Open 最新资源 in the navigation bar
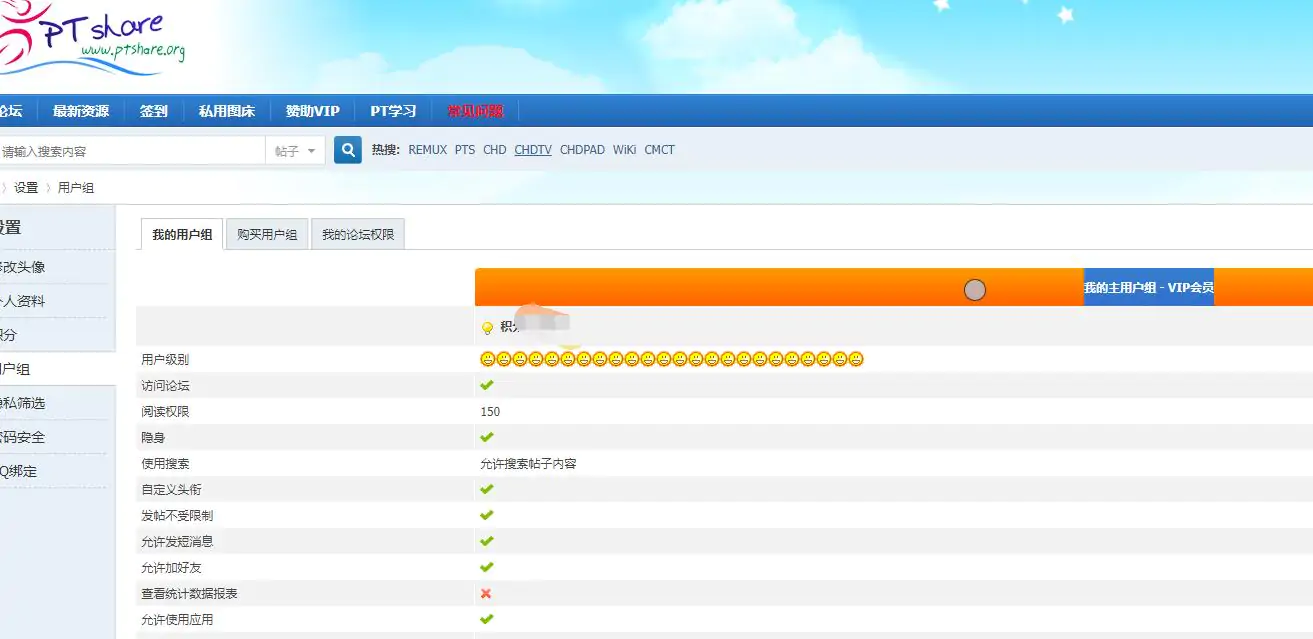Viewport: 1313px width, 639px height. (81, 111)
